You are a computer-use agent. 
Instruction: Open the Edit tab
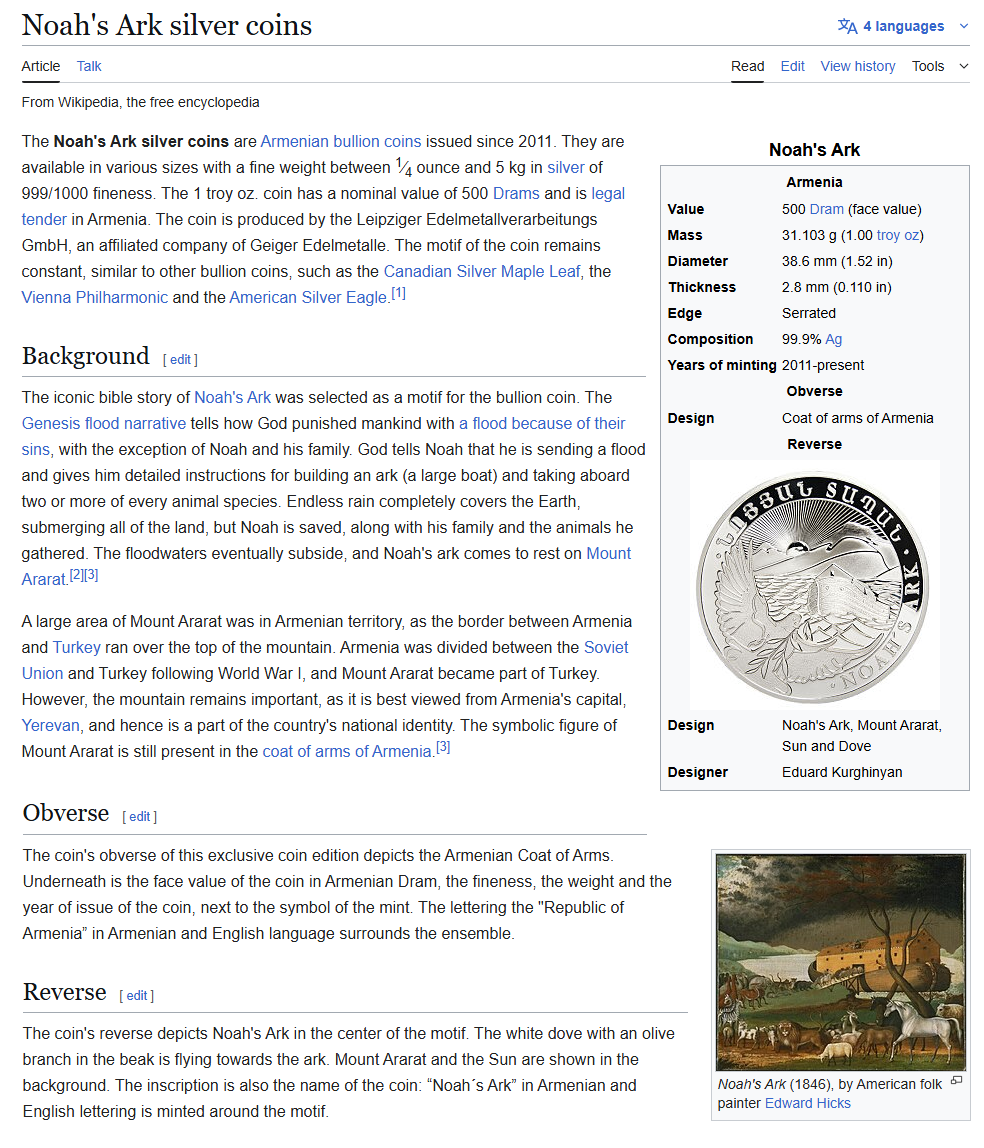point(792,66)
